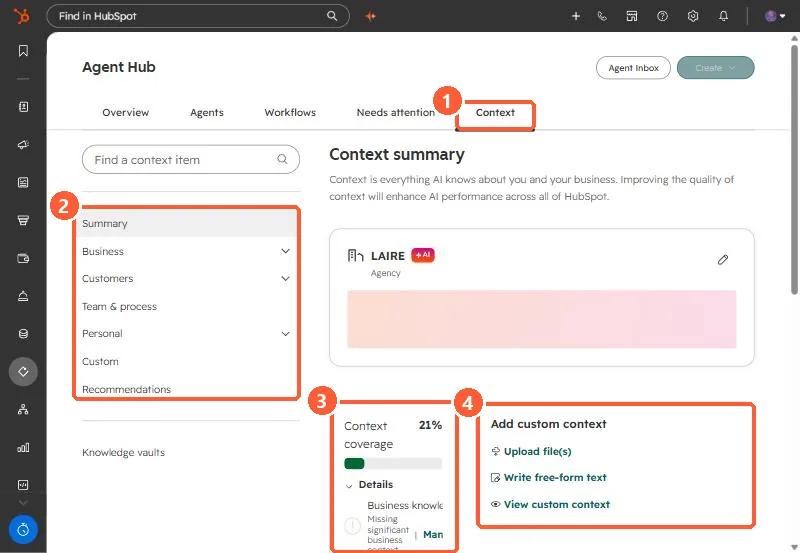Select the Breeze diamond sidebar icon

(x=23, y=371)
